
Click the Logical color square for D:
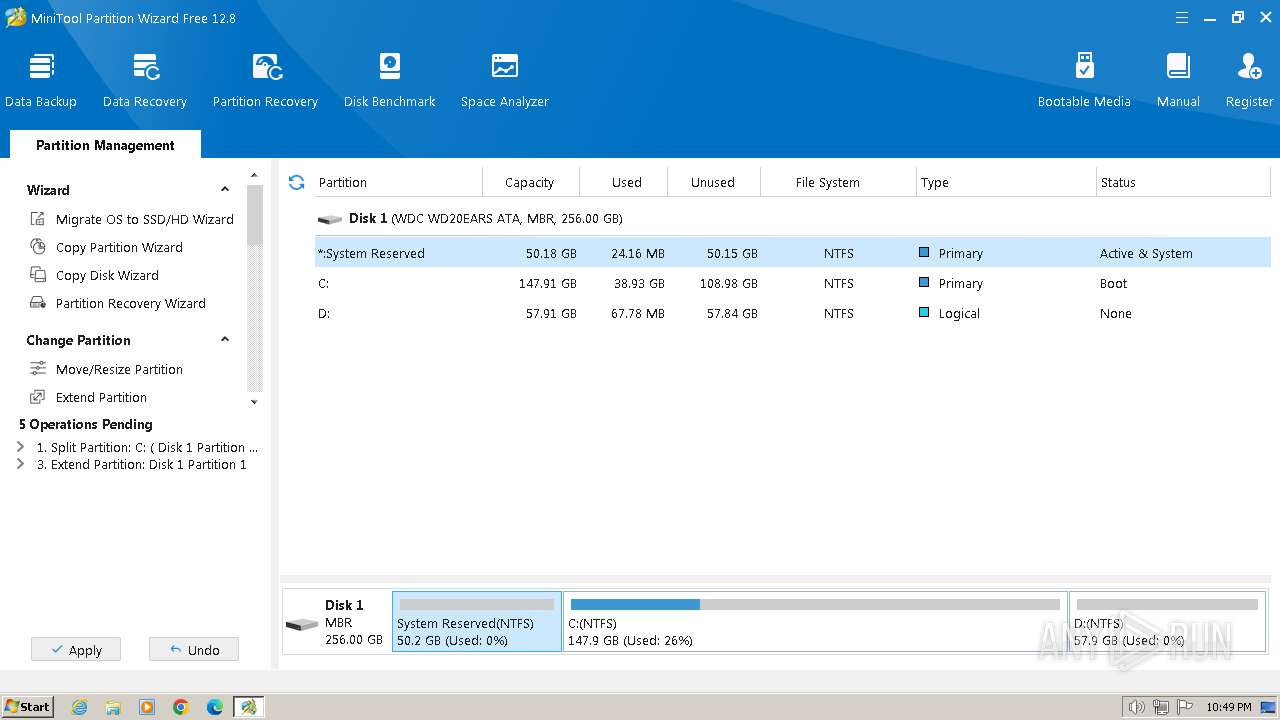coord(924,313)
